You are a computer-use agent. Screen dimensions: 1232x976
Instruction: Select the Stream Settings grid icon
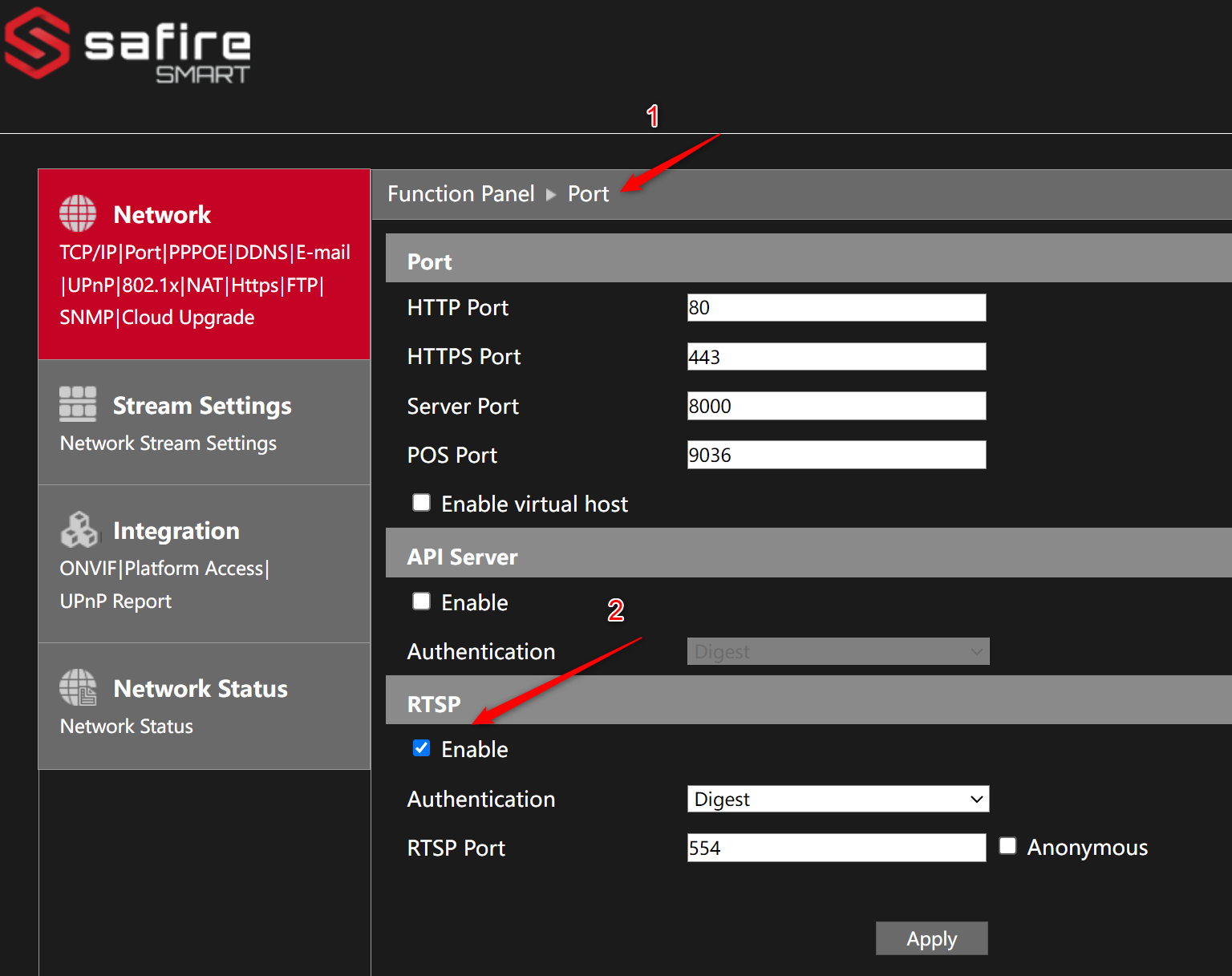(x=77, y=405)
